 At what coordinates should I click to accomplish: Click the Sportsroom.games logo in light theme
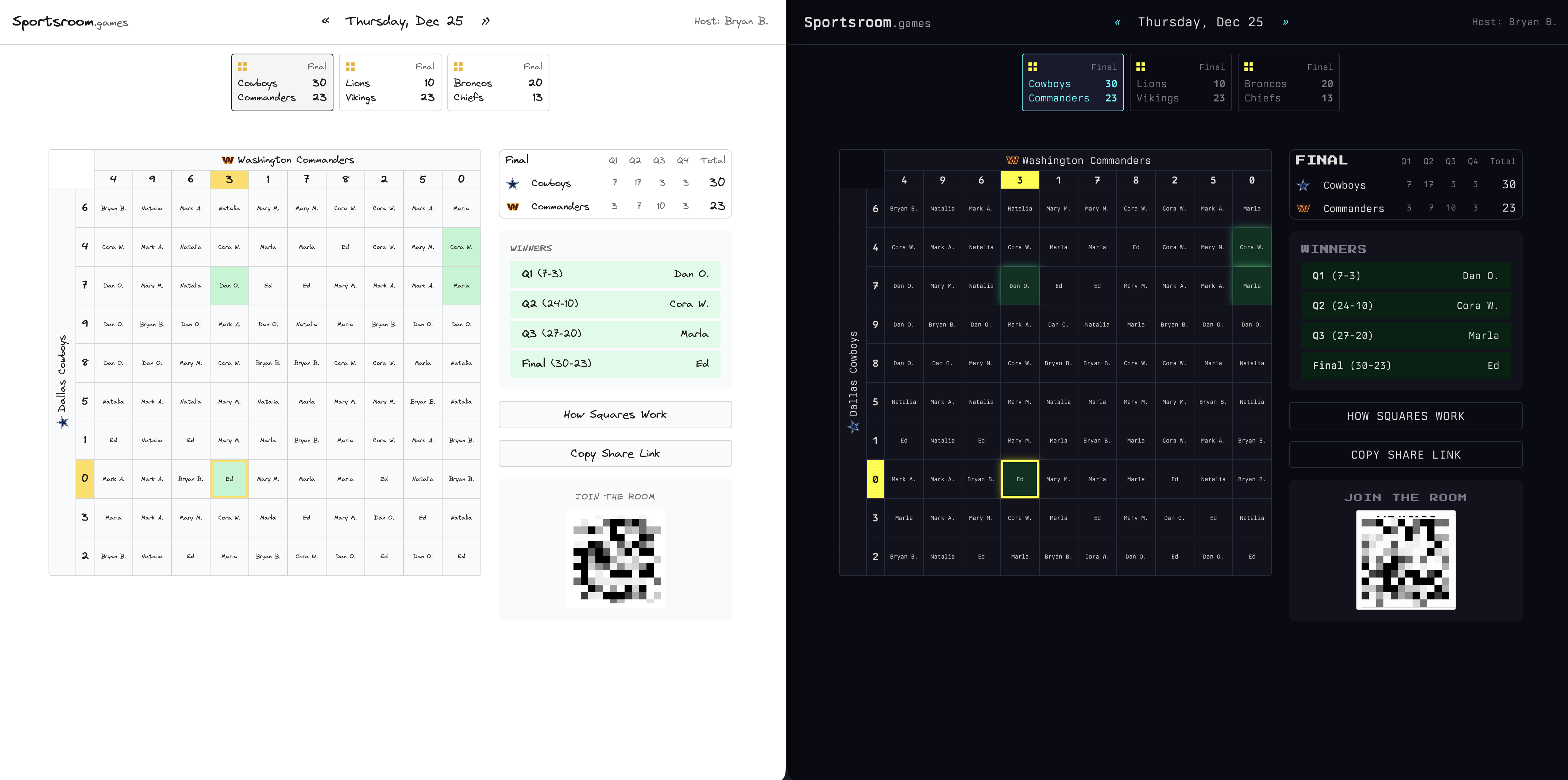pyautogui.click(x=71, y=22)
